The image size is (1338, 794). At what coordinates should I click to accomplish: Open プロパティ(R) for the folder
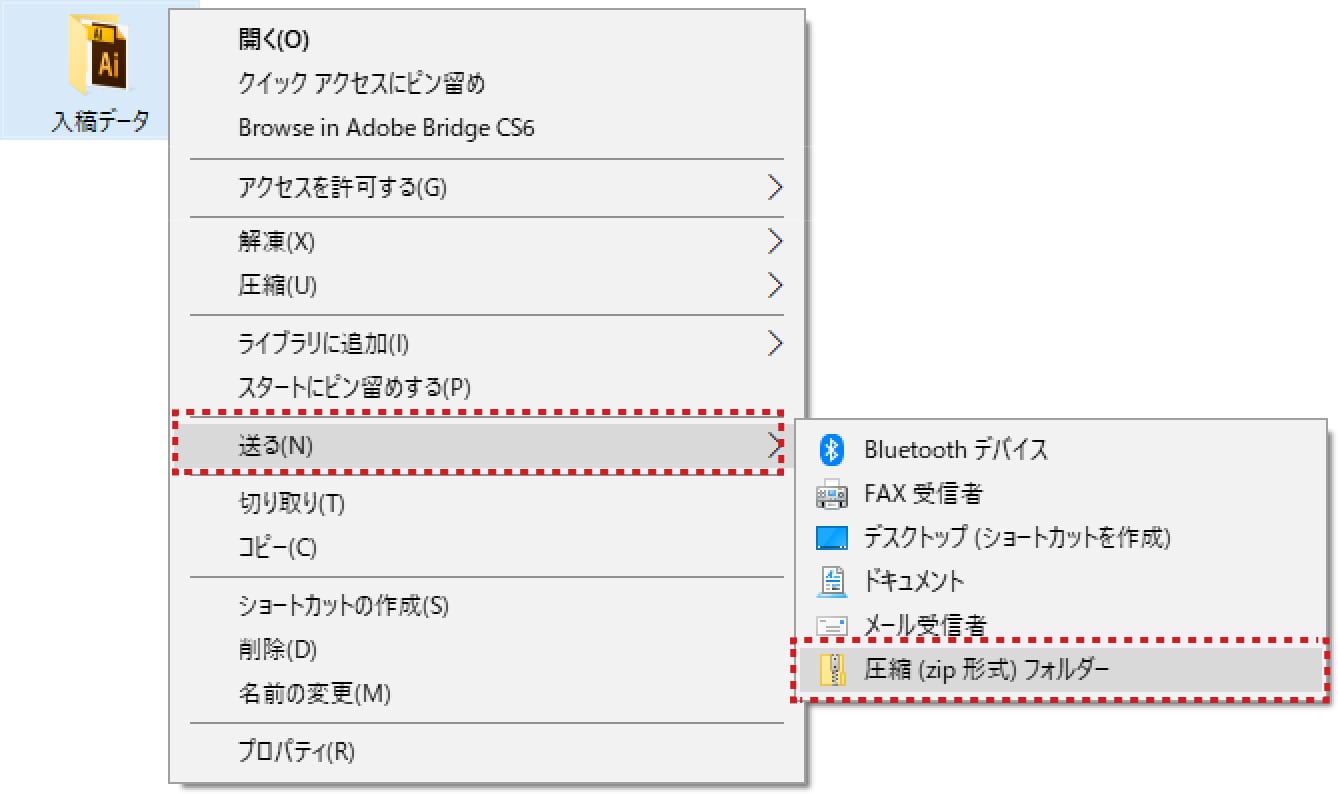click(296, 751)
